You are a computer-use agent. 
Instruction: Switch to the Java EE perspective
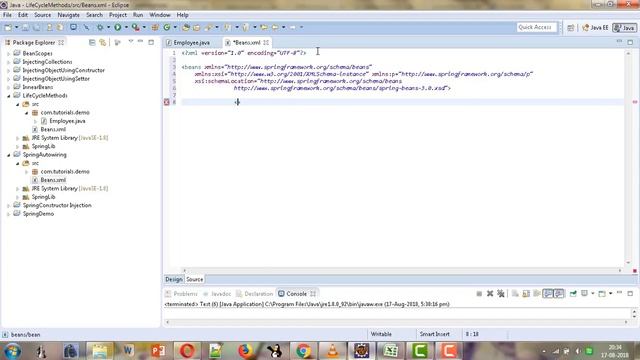tap(595, 28)
